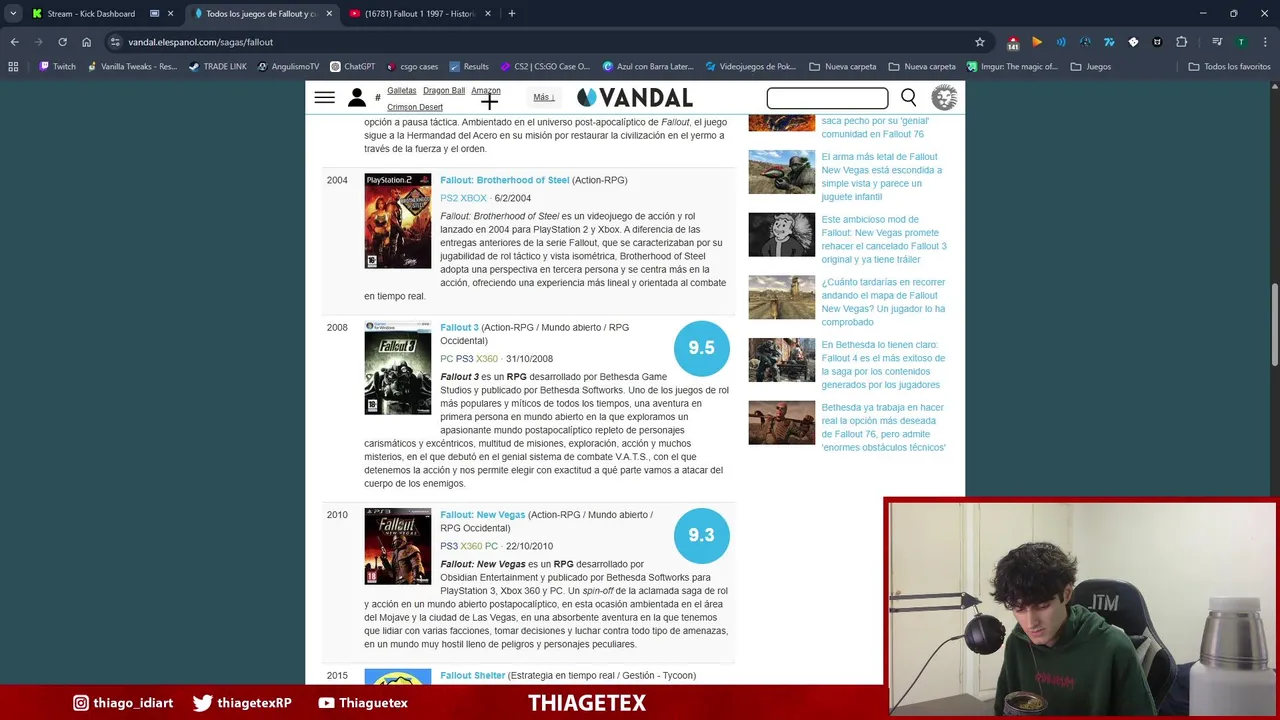Image resolution: width=1280 pixels, height=720 pixels.
Task: Open the green T profile avatar
Action: coord(1241,42)
